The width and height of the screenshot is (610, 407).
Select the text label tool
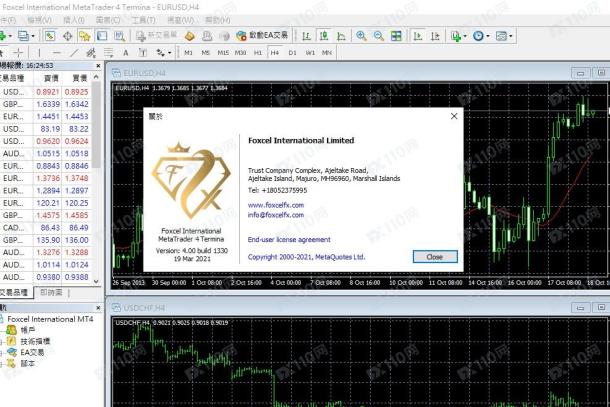143,53
